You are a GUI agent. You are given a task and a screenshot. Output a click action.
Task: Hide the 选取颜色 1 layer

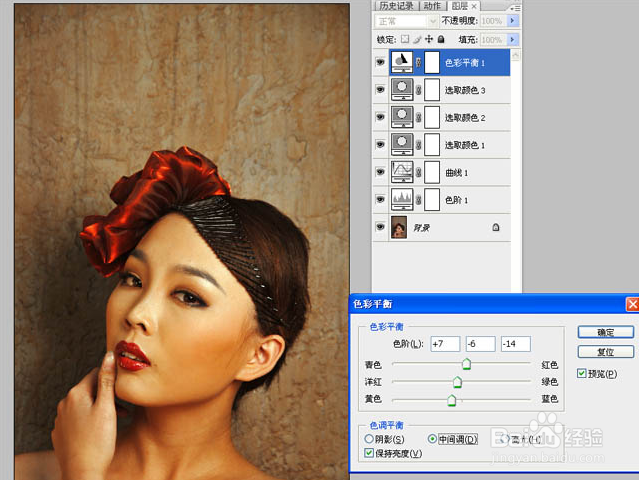pyautogui.click(x=380, y=144)
